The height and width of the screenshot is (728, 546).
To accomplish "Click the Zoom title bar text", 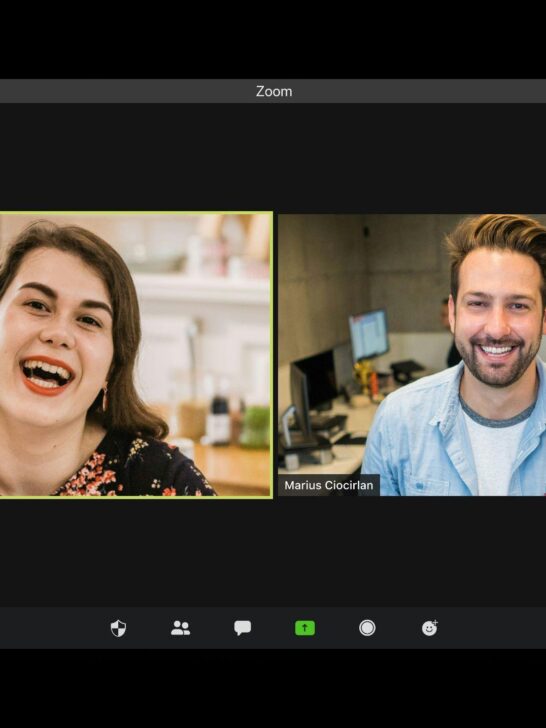I will 274,91.
